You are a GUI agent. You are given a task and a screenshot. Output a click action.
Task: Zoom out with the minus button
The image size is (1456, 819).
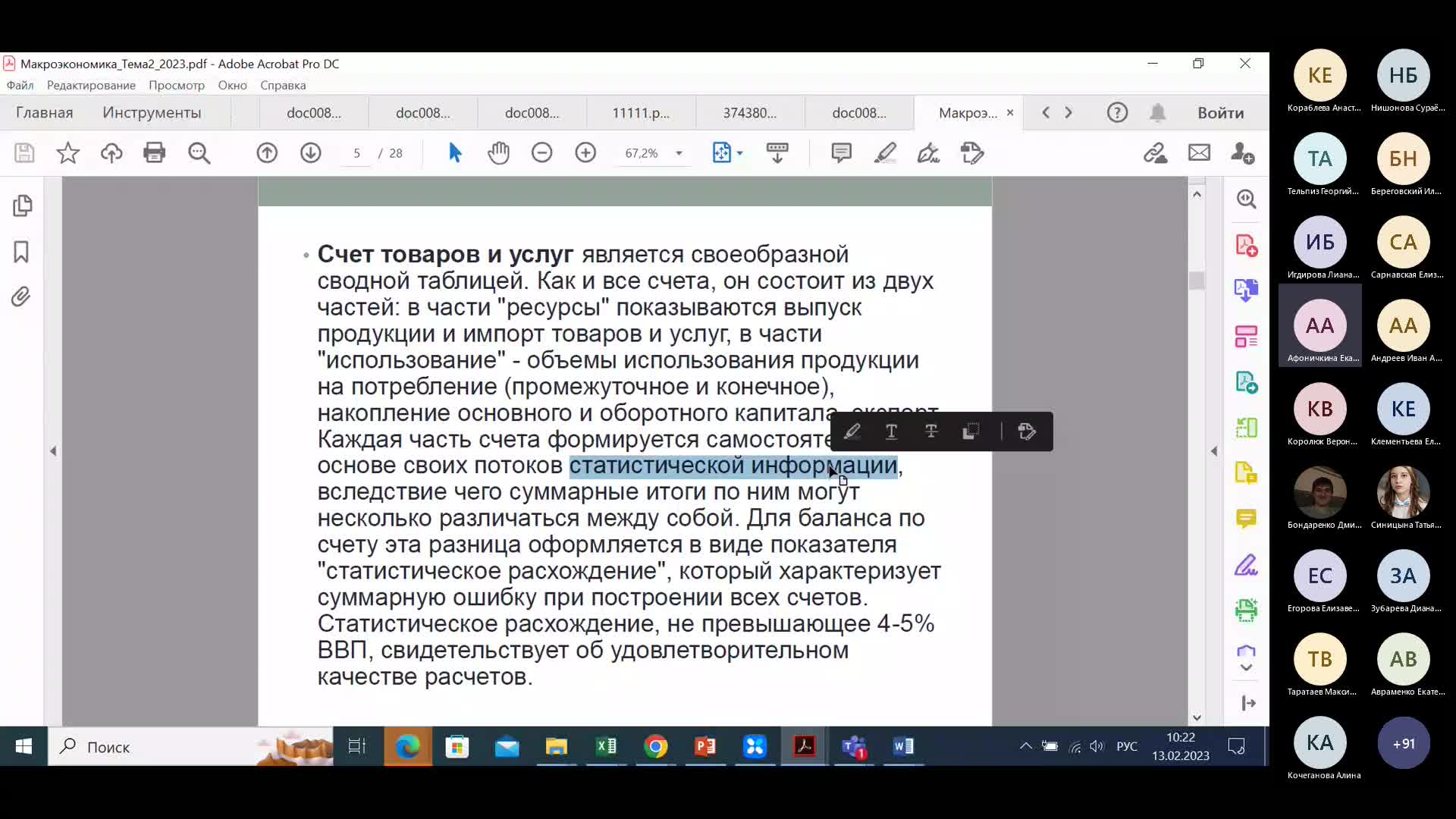point(541,153)
